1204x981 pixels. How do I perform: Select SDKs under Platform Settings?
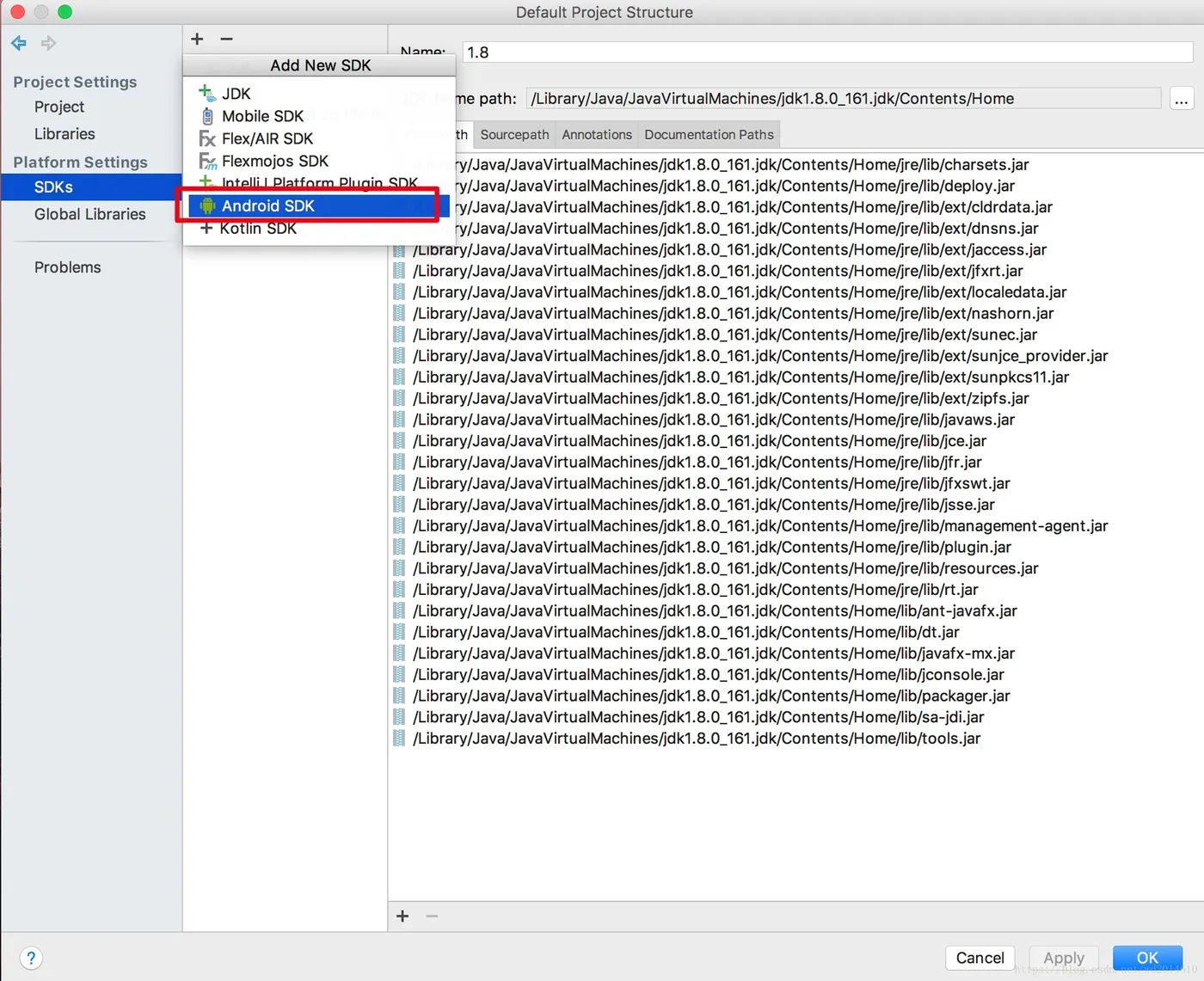(91, 187)
